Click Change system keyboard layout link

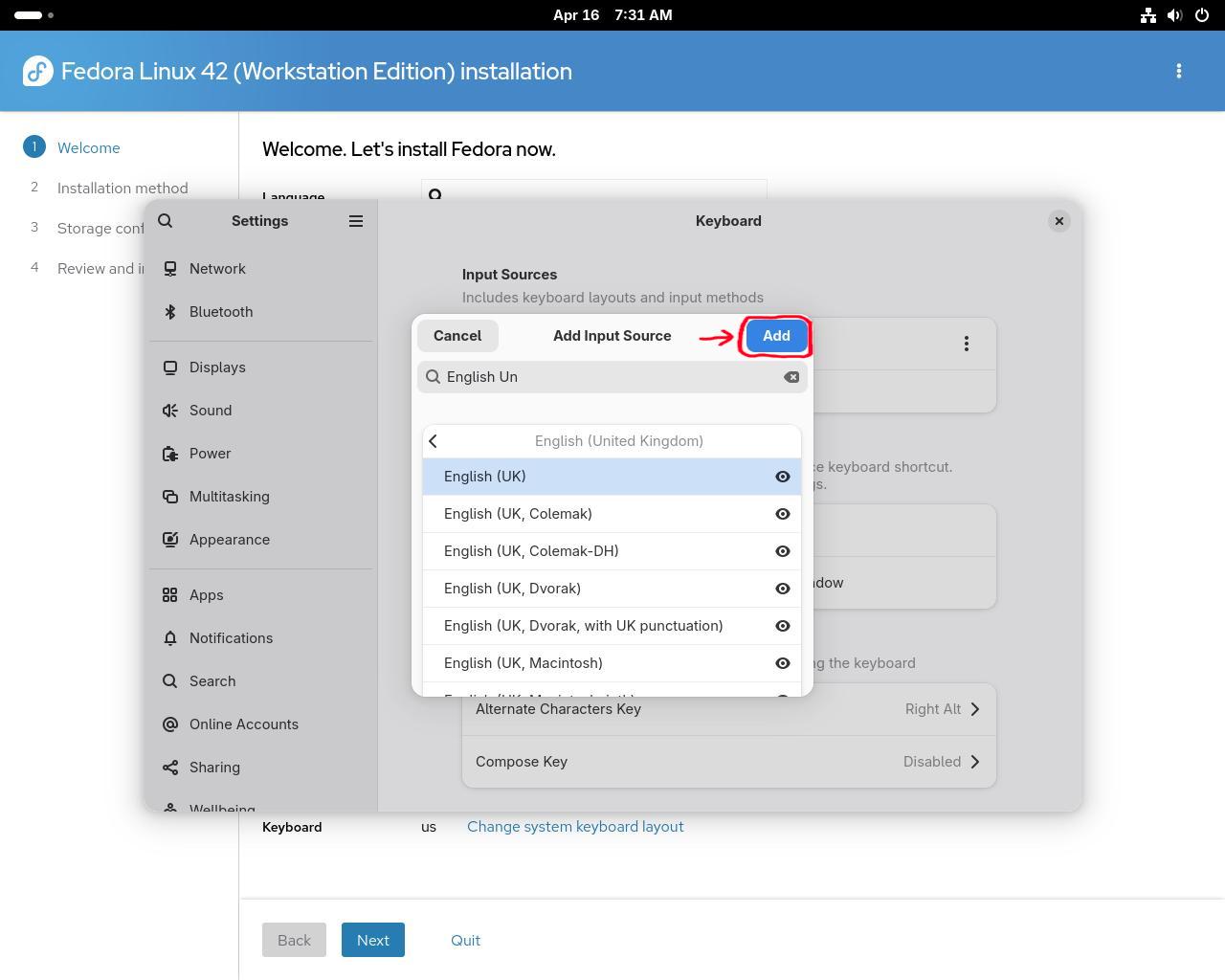tap(575, 827)
